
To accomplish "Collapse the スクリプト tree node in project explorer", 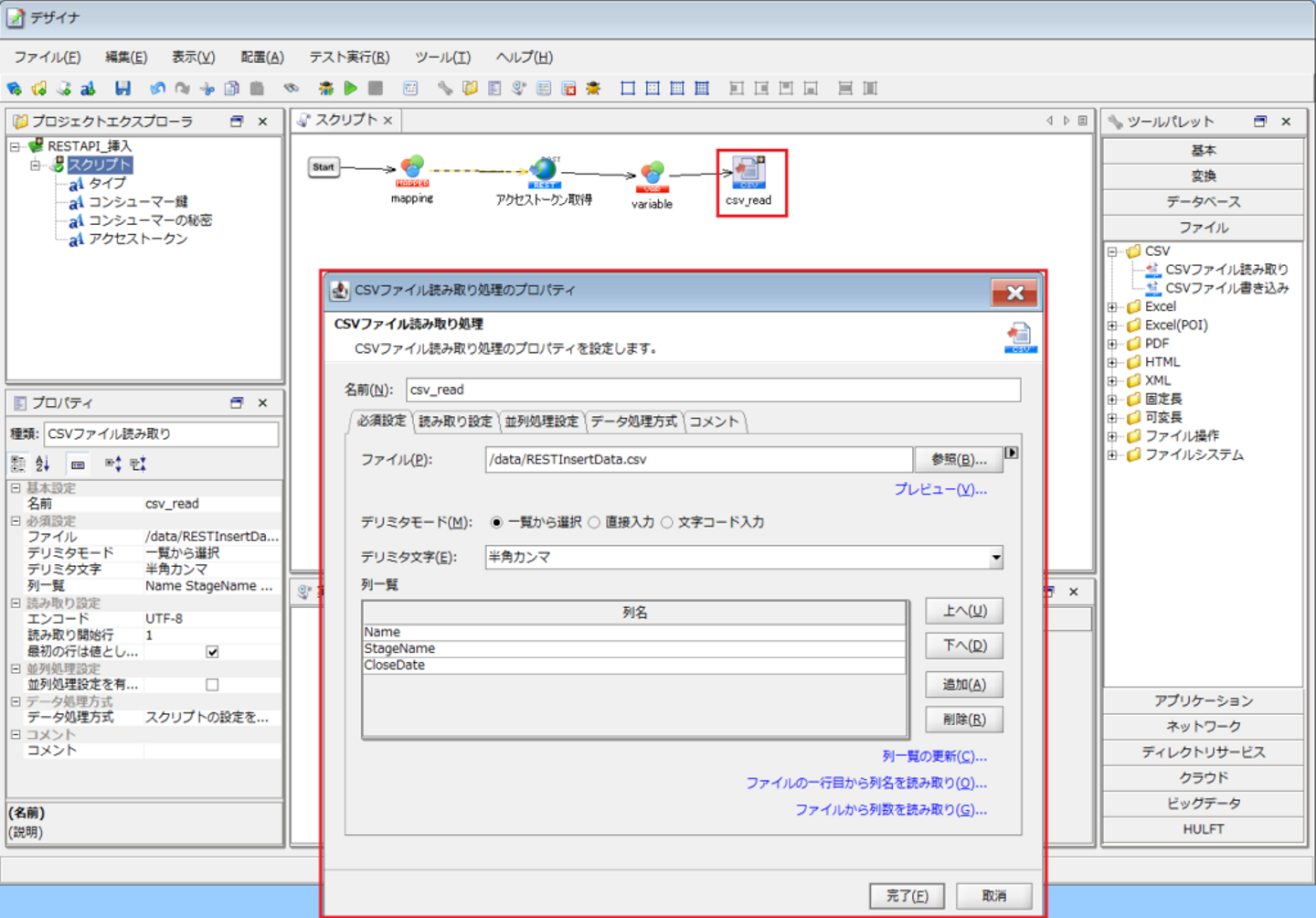I will click(36, 165).
